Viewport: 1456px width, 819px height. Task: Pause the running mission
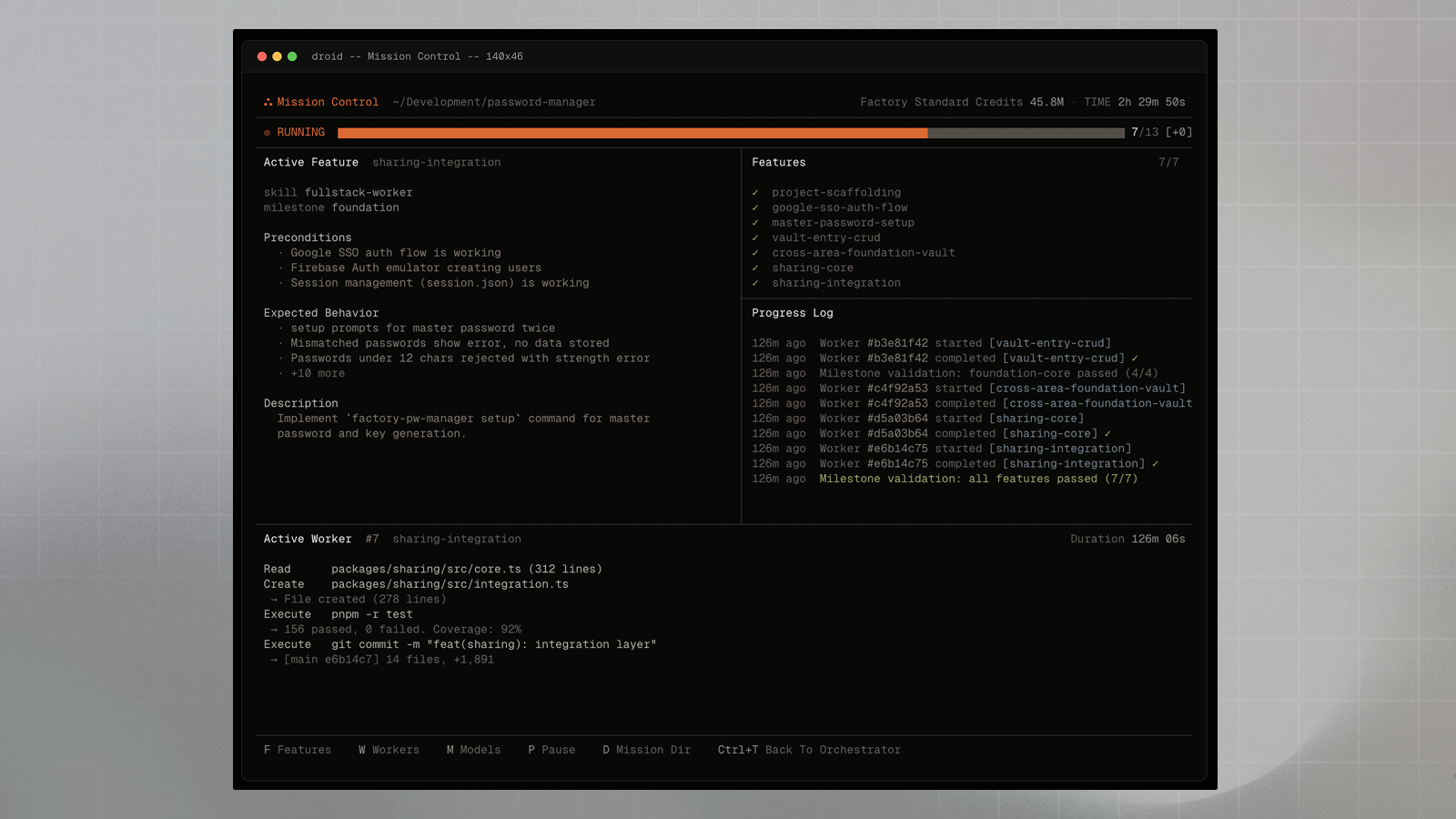(551, 750)
